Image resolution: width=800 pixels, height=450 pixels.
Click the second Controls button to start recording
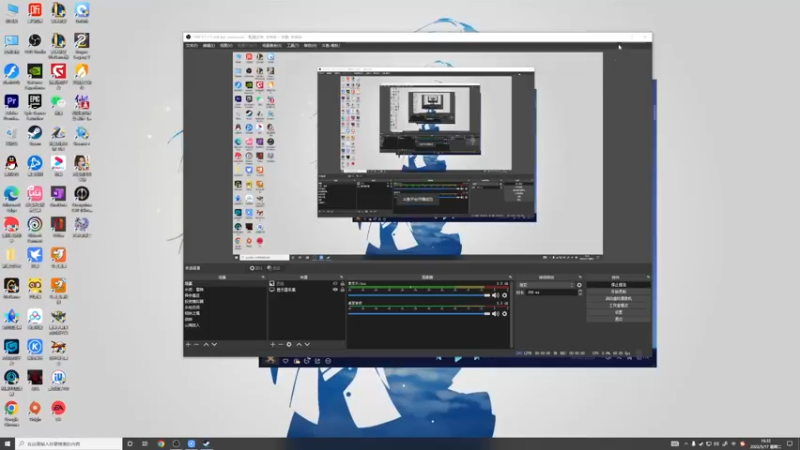[618, 292]
